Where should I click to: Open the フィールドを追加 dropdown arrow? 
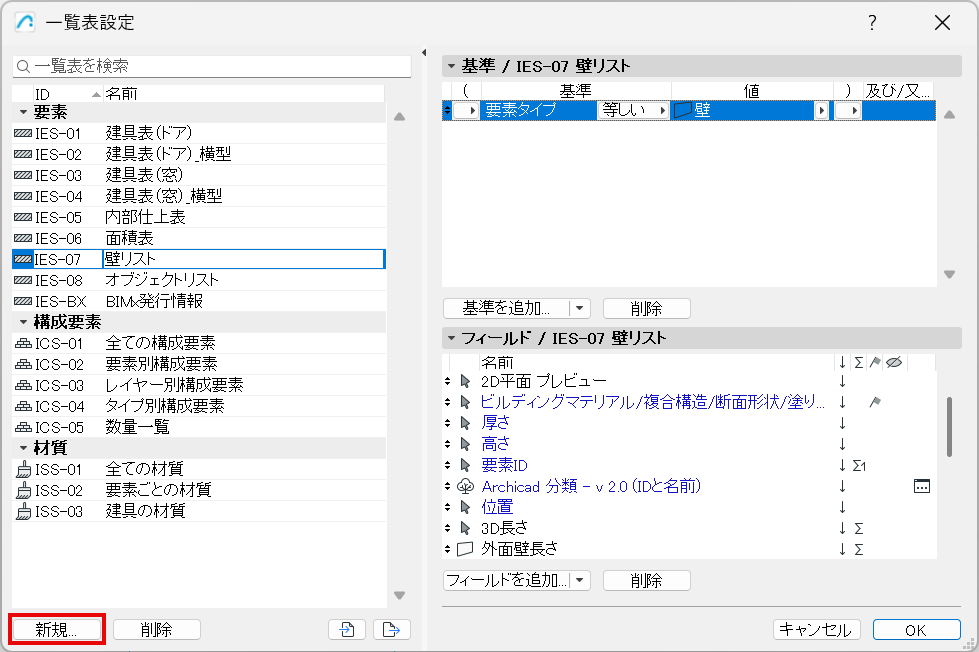[x=580, y=580]
